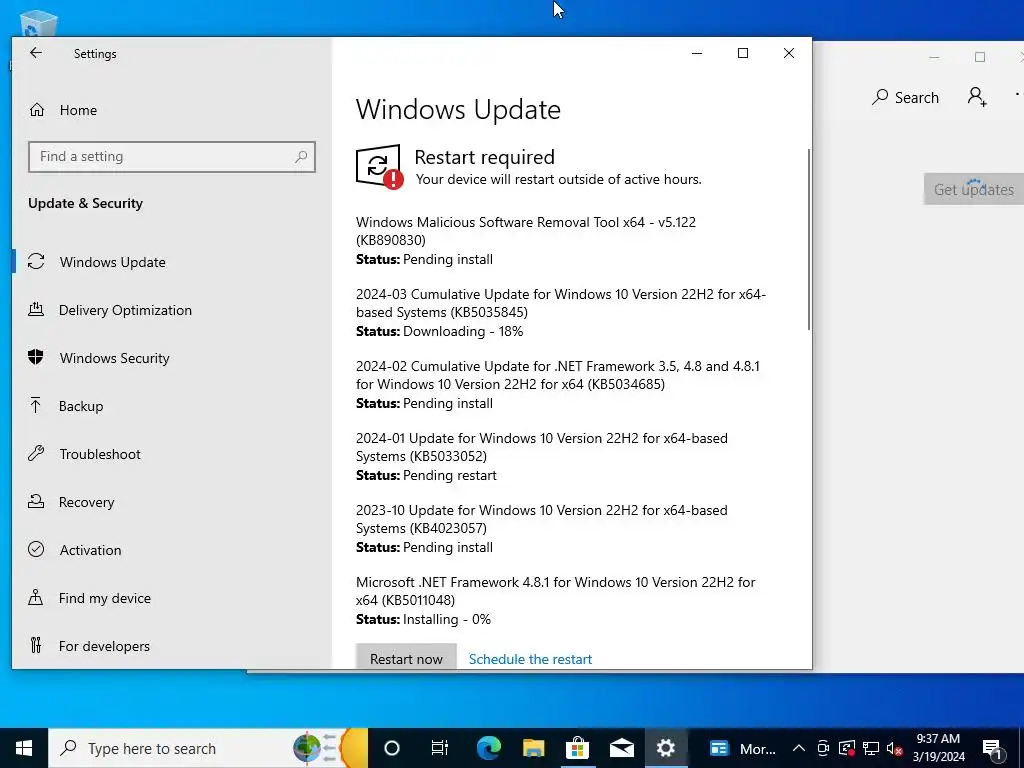Open the news widget on the taskbar
This screenshot has width=1024, height=768.
(743, 748)
